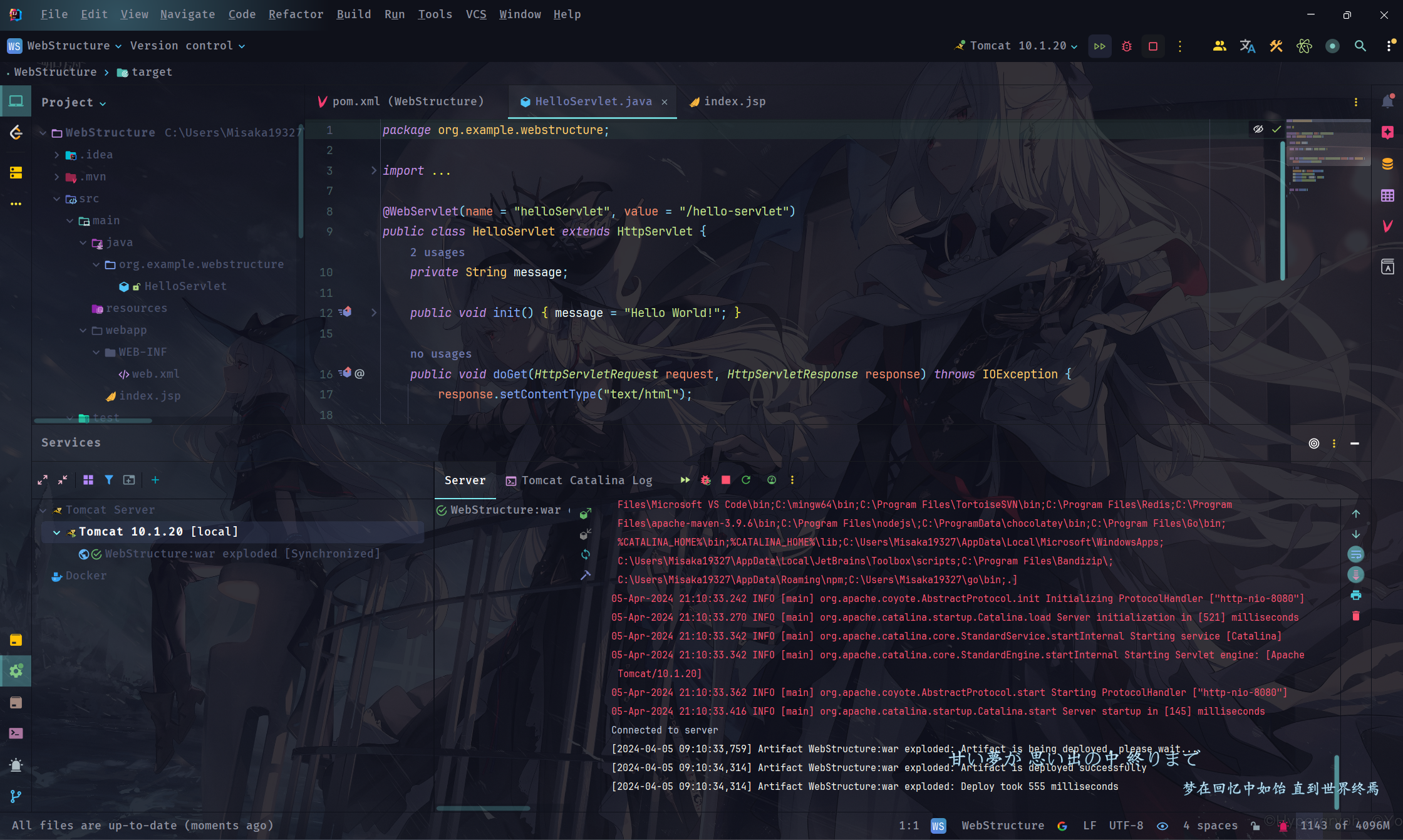
Task: Debug the Tomcat configuration from the top toolbar
Action: pyautogui.click(x=1126, y=46)
